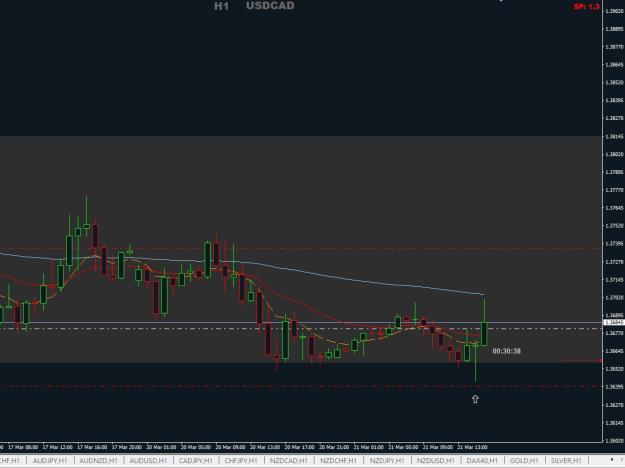The height and width of the screenshot is (468, 625).
Task: Open the NZDUSD,H1 chart tab
Action: [x=435, y=460]
